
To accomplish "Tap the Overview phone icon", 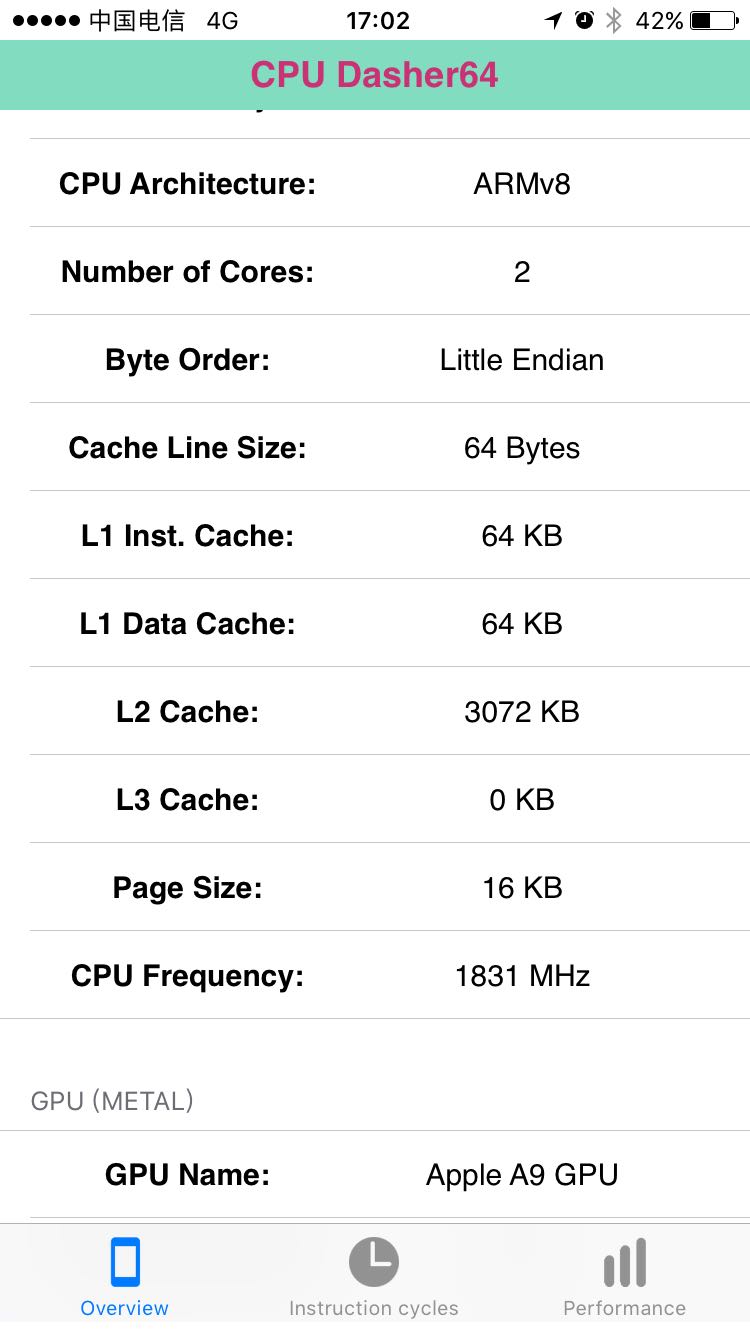I will pos(125,1262).
